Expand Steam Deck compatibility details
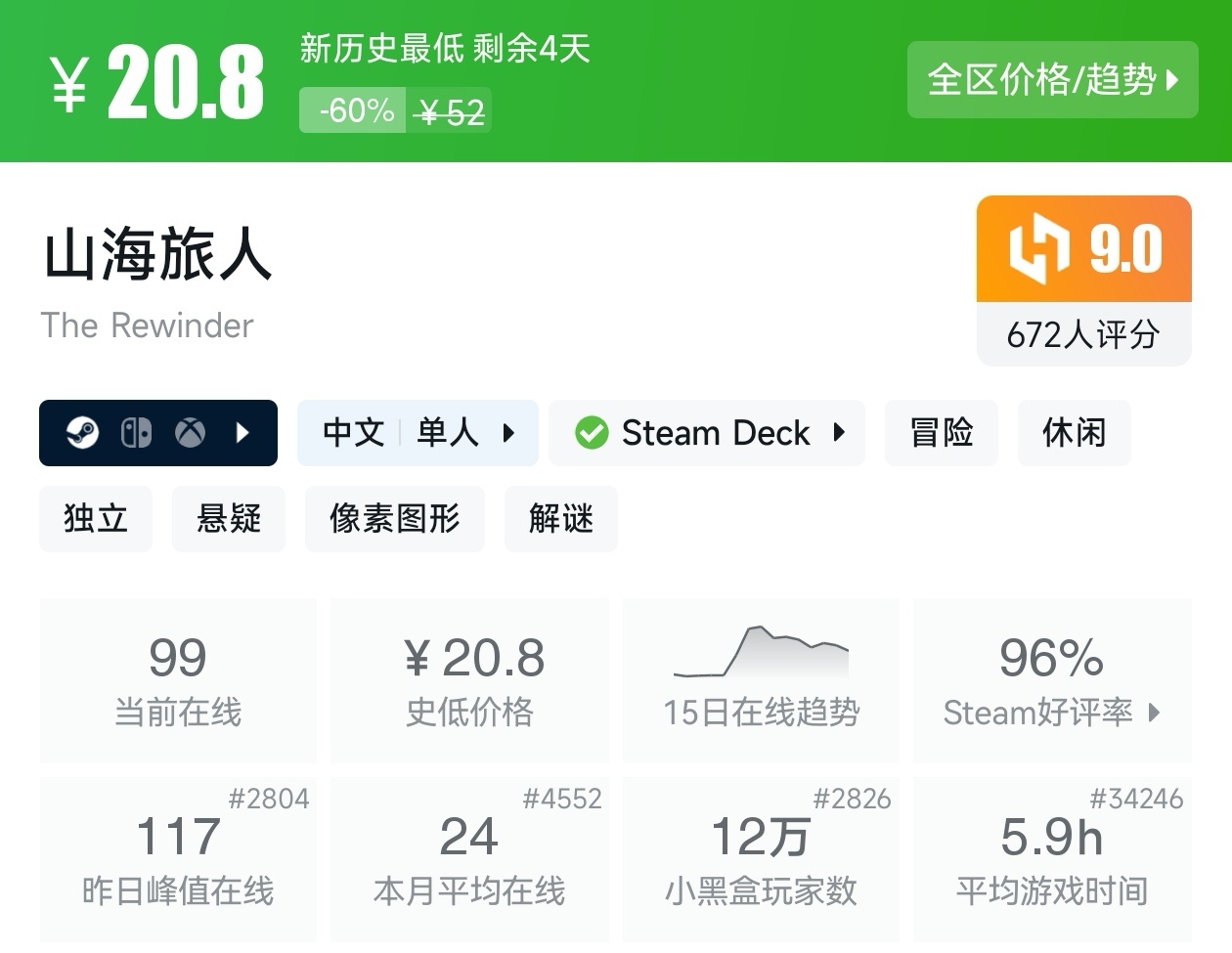Image resolution: width=1232 pixels, height=953 pixels. 838,432
